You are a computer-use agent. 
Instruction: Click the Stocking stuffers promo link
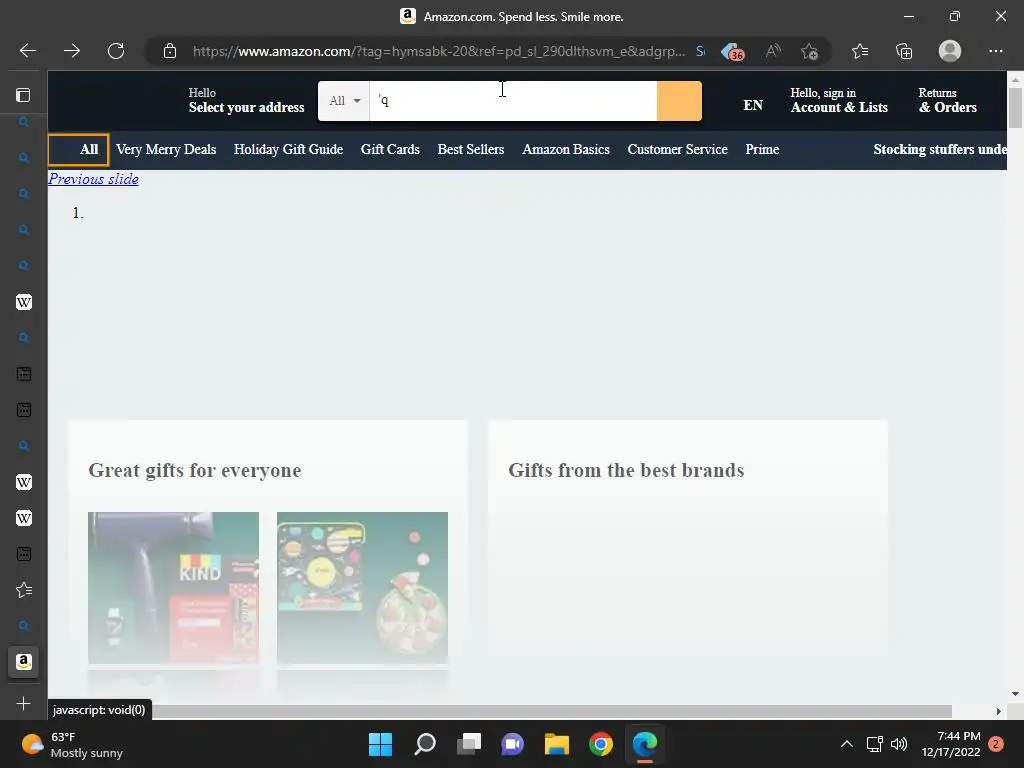click(x=940, y=150)
